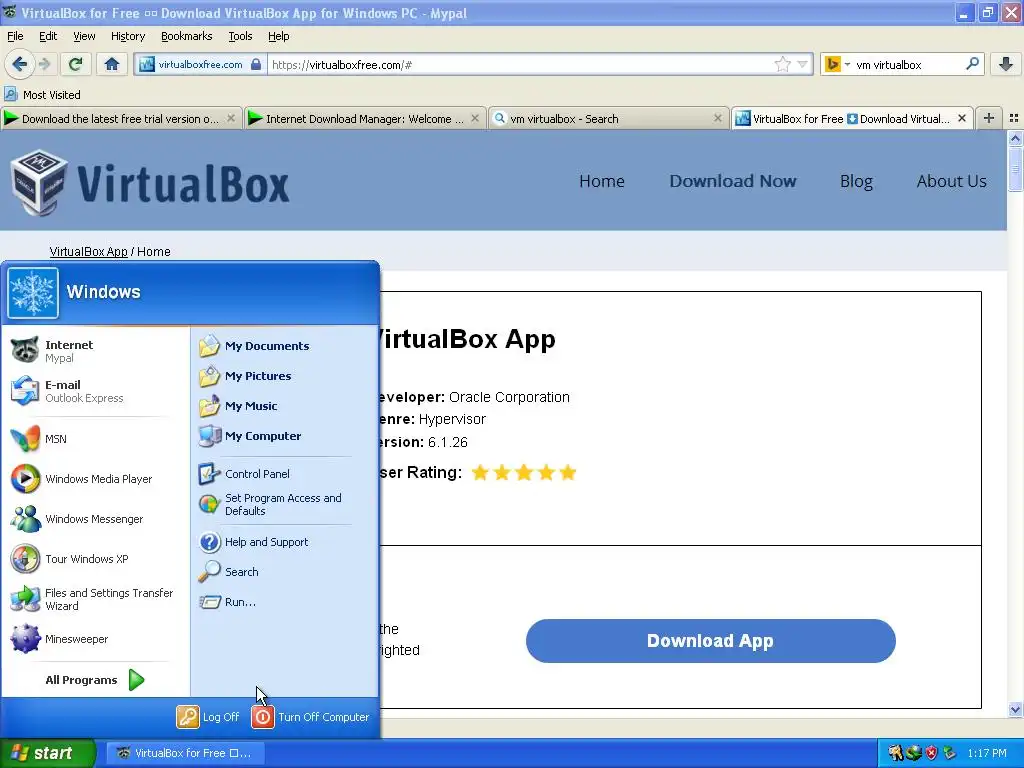Viewport: 1024px width, 768px height.
Task: Switch to Download the latest free trial tab
Action: tap(120, 119)
